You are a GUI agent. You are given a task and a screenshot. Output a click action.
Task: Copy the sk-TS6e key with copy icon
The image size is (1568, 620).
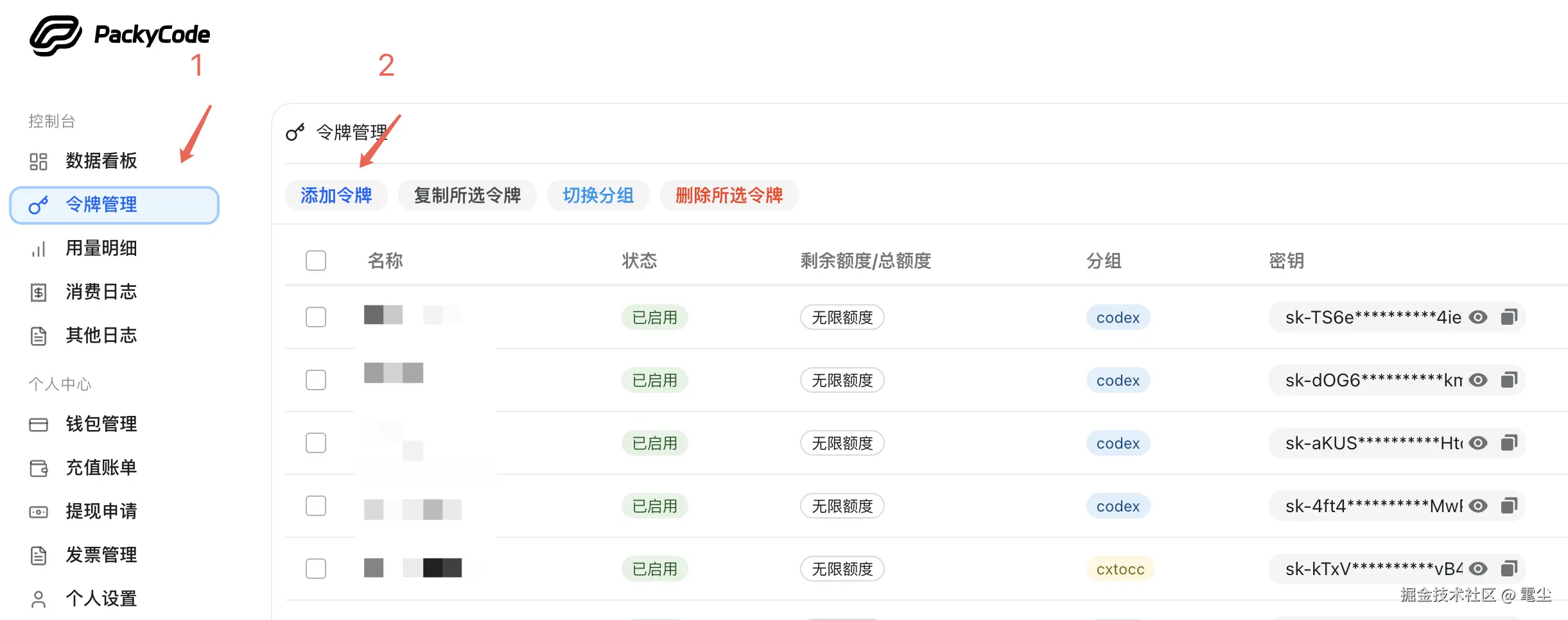tap(1509, 317)
